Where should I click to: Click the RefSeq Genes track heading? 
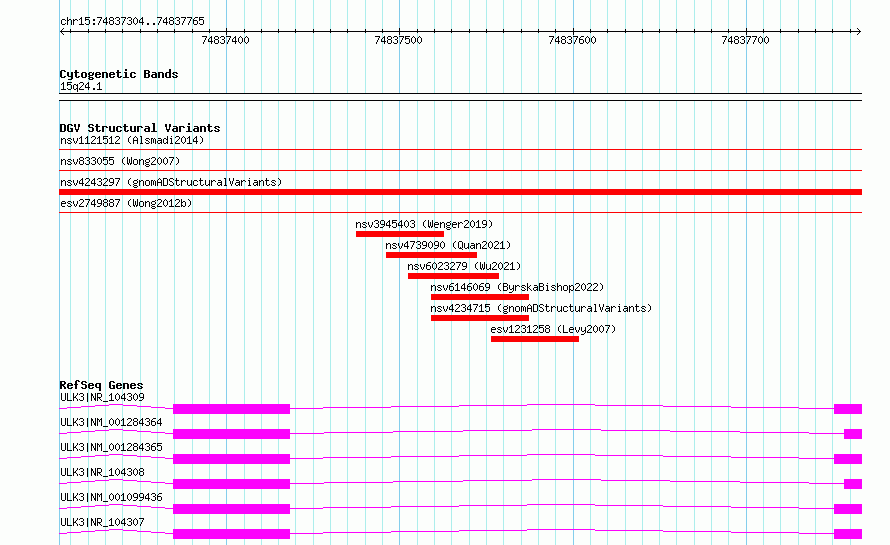[x=101, y=385]
